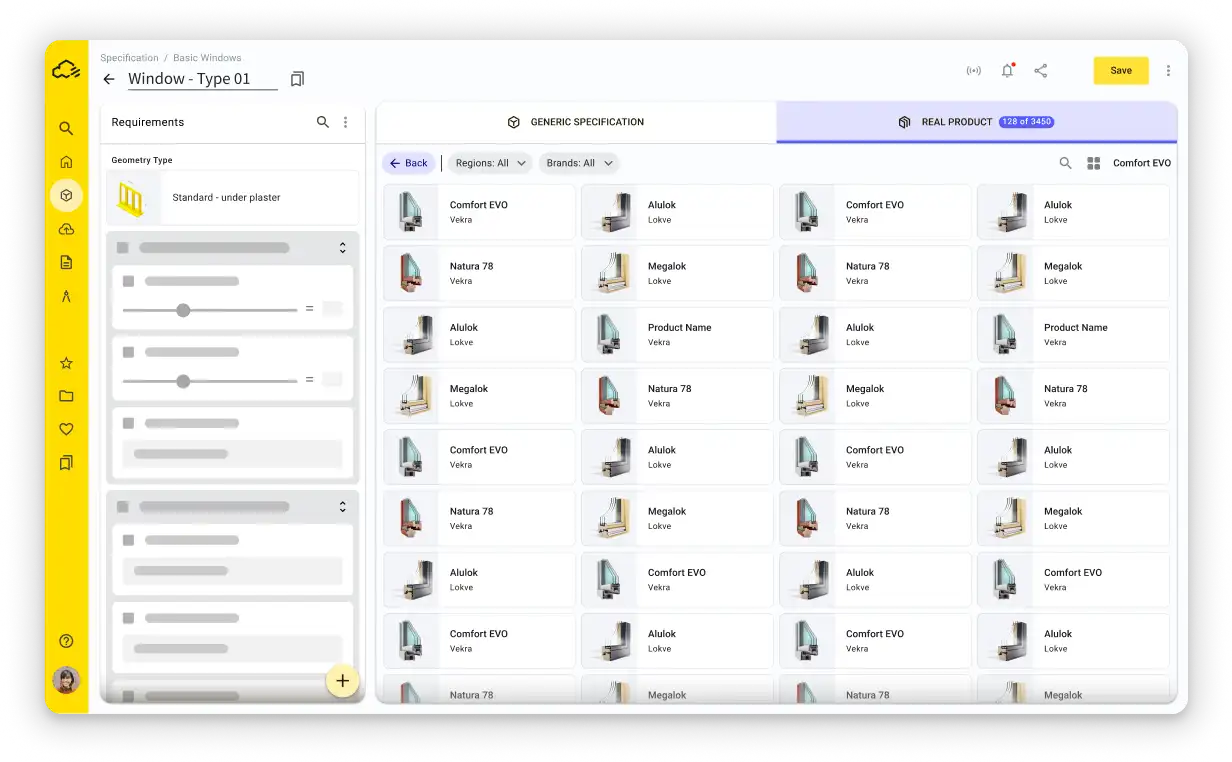Open cloud upload in the sidebar
This screenshot has width=1232, height=762.
click(x=66, y=229)
